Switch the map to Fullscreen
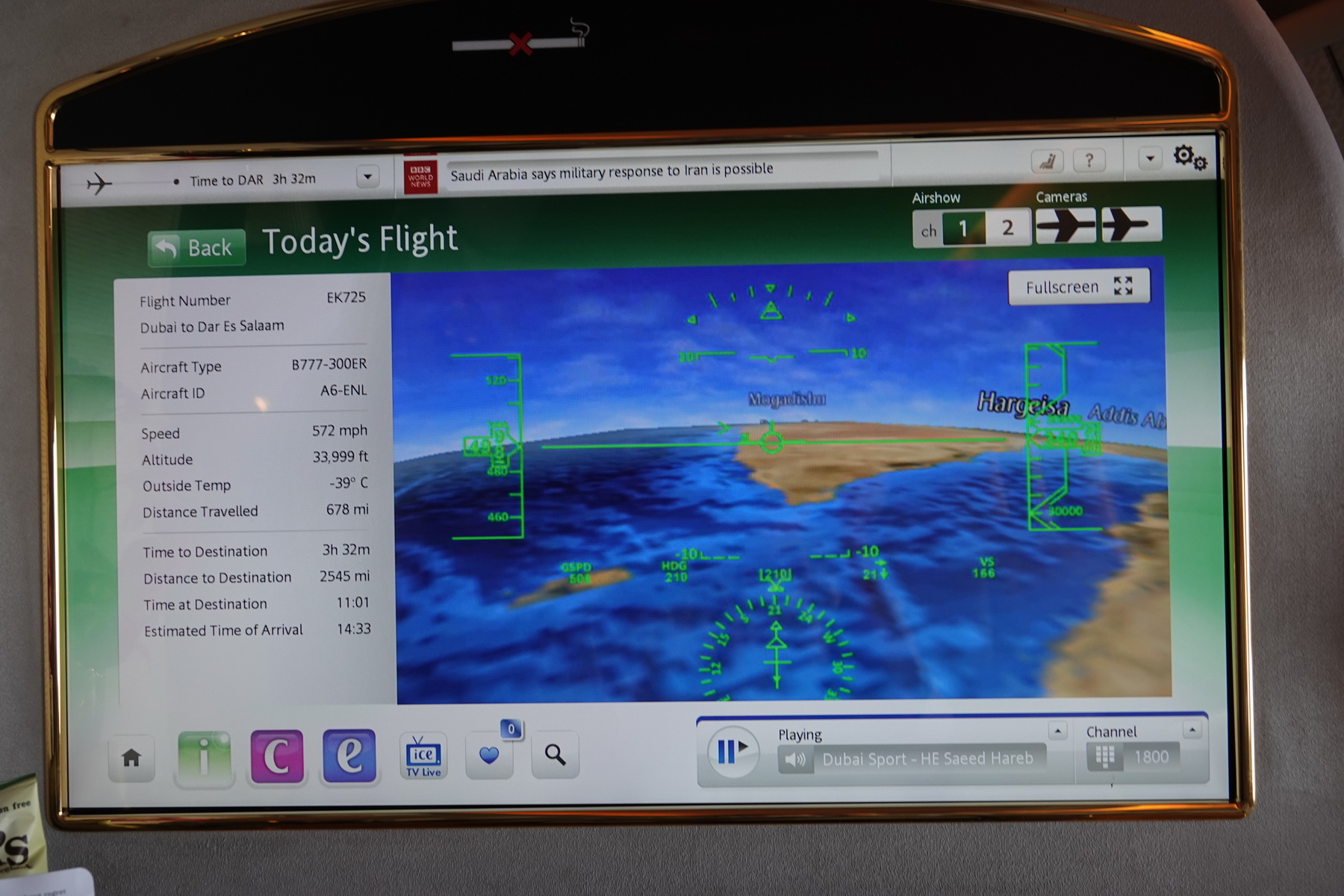Image resolution: width=1344 pixels, height=896 pixels. click(1079, 287)
